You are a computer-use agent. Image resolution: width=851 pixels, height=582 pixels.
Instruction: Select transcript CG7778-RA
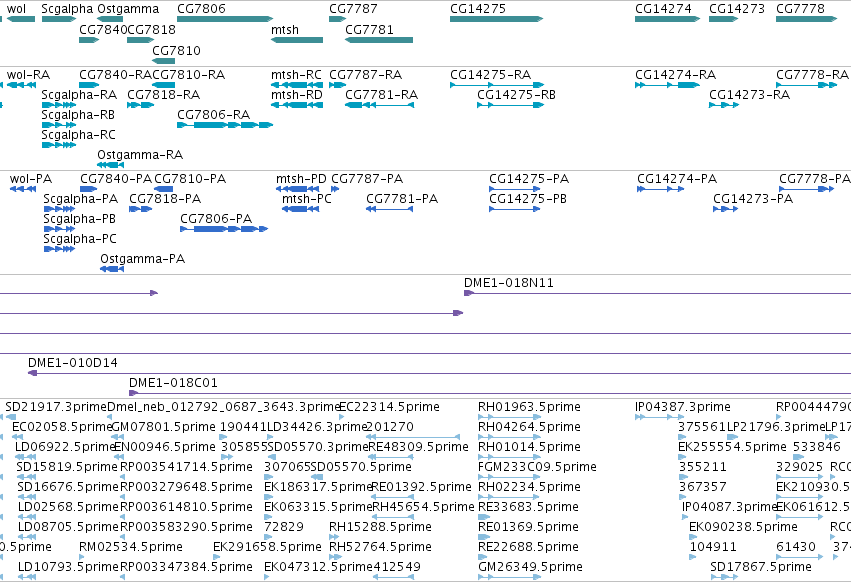812,75
